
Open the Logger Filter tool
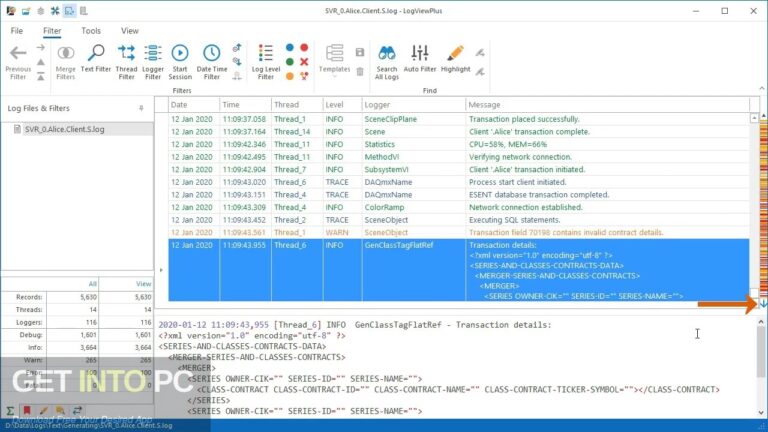pos(153,62)
